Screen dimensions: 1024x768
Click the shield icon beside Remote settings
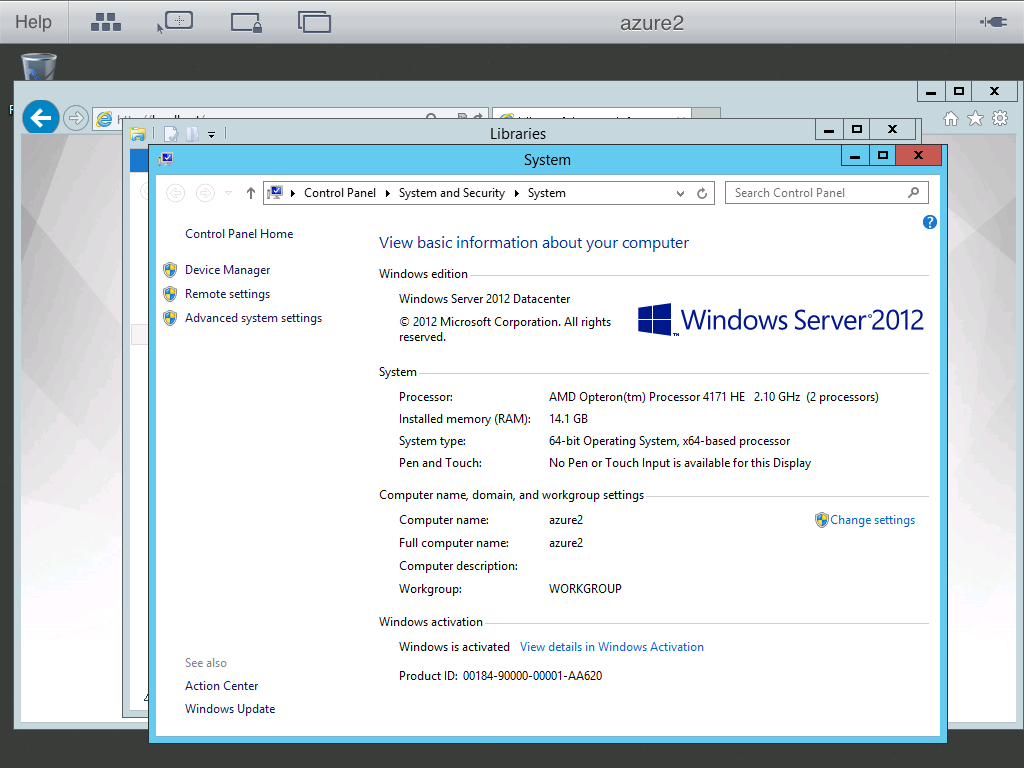[x=170, y=294]
